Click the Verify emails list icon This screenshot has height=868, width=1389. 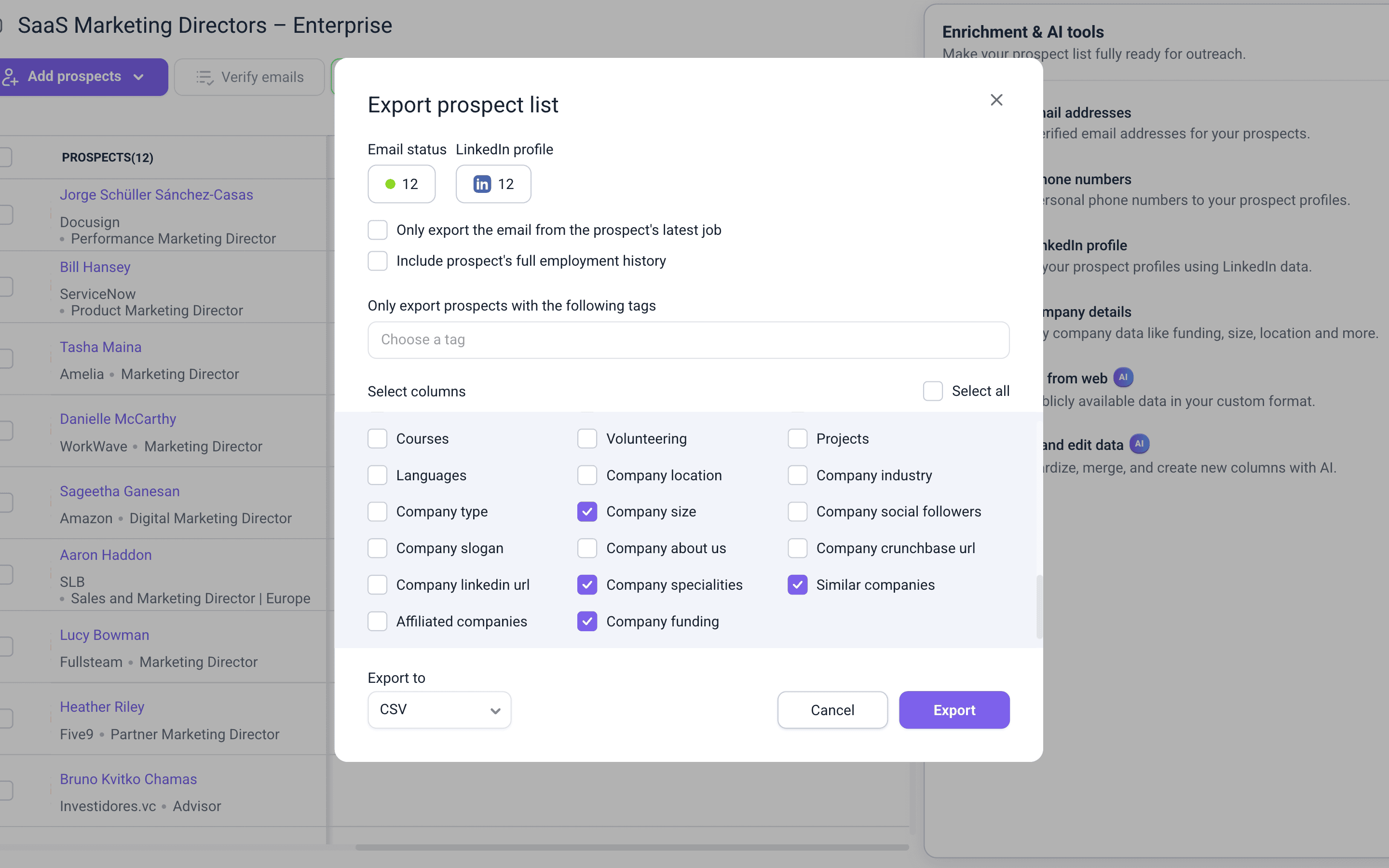[204, 77]
